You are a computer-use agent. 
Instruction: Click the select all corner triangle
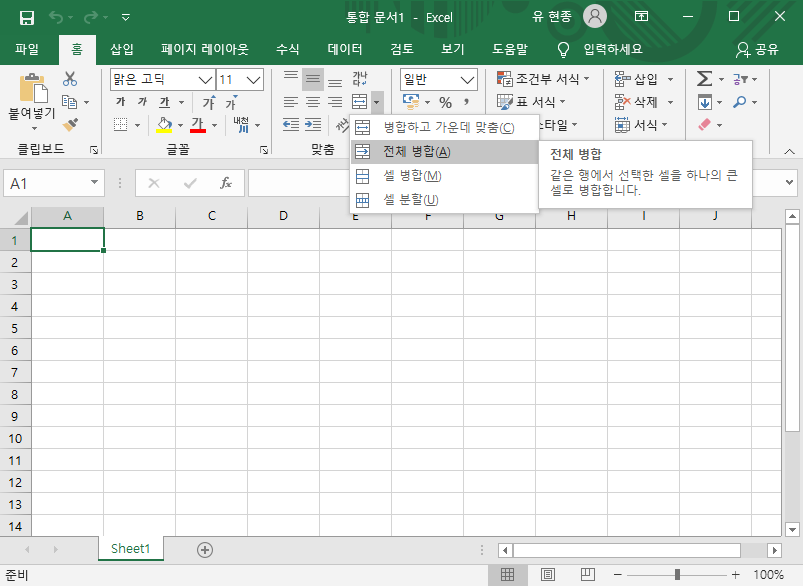pyautogui.click(x=21, y=218)
